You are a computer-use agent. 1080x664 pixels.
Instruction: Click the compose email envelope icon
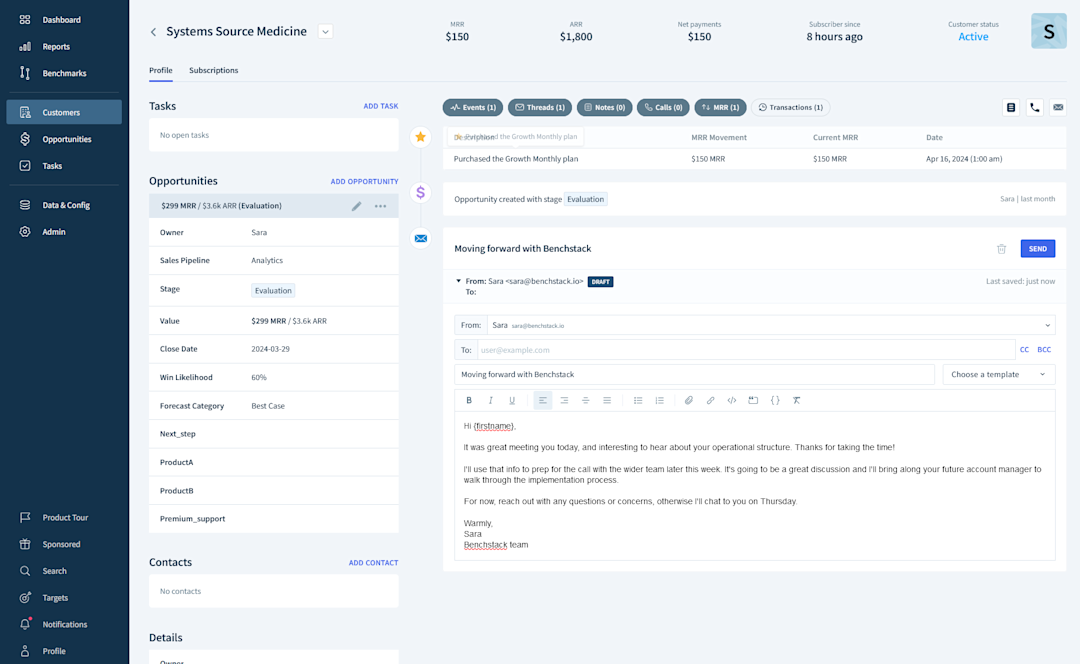[1058, 107]
